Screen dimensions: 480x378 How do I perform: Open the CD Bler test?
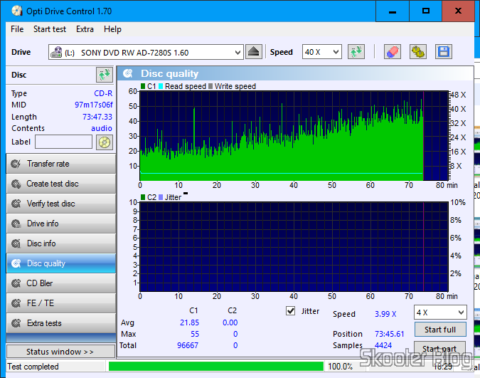coord(61,283)
